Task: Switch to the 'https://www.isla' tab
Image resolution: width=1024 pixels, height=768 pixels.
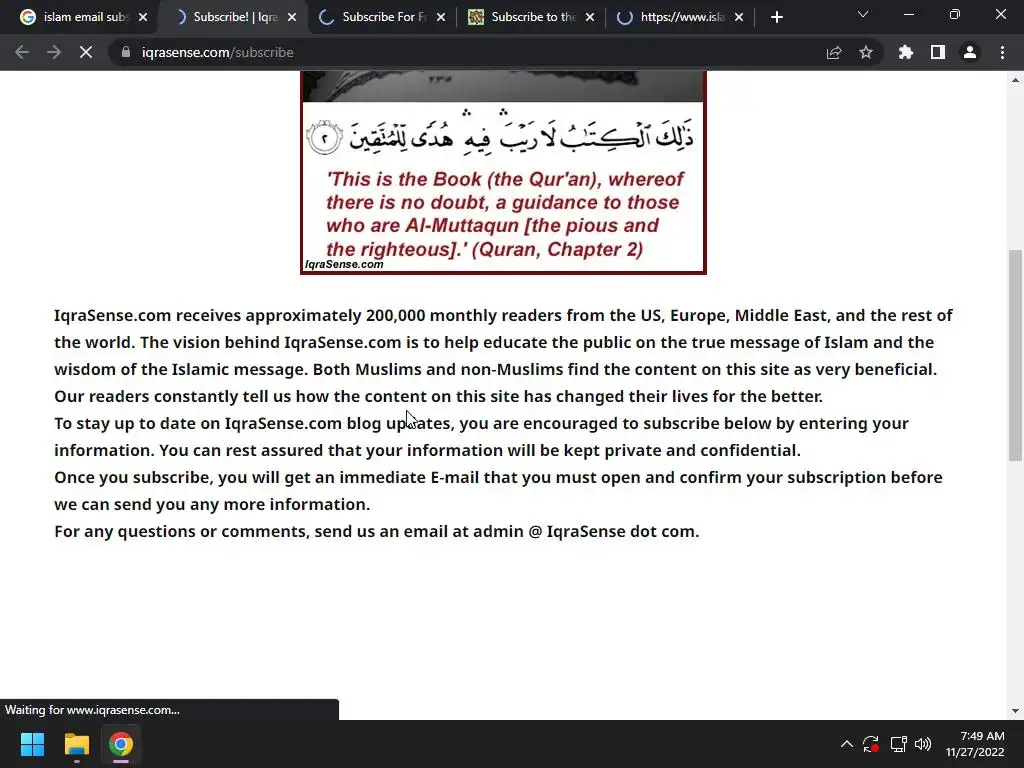Action: (x=679, y=17)
